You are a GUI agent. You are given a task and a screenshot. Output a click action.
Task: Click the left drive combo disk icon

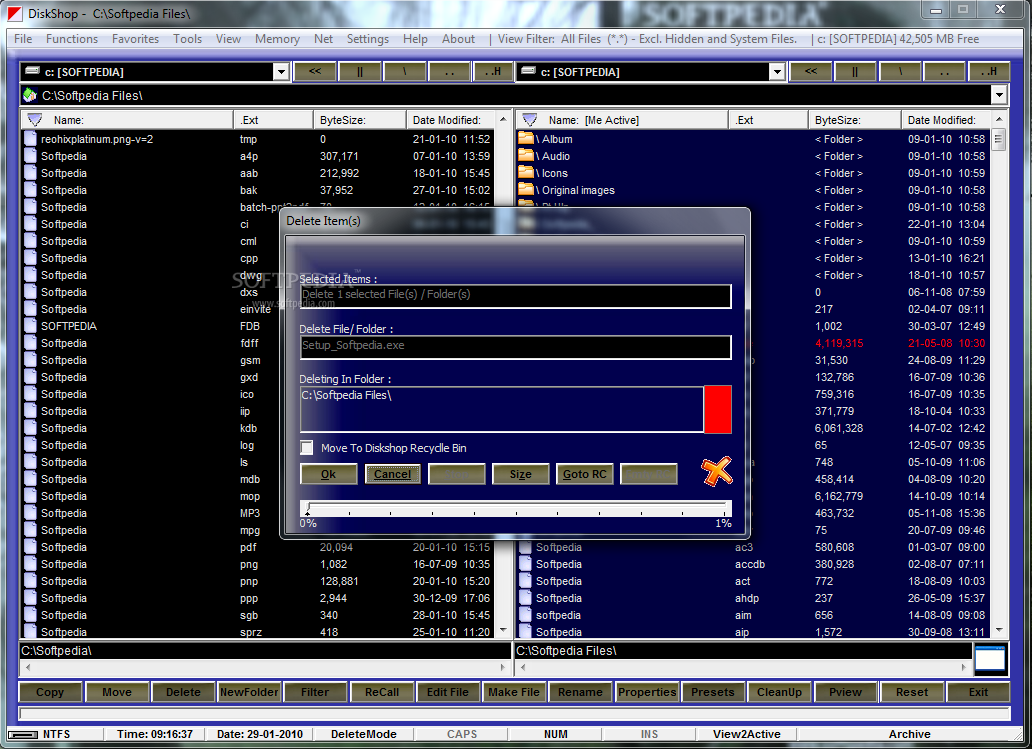[32, 71]
